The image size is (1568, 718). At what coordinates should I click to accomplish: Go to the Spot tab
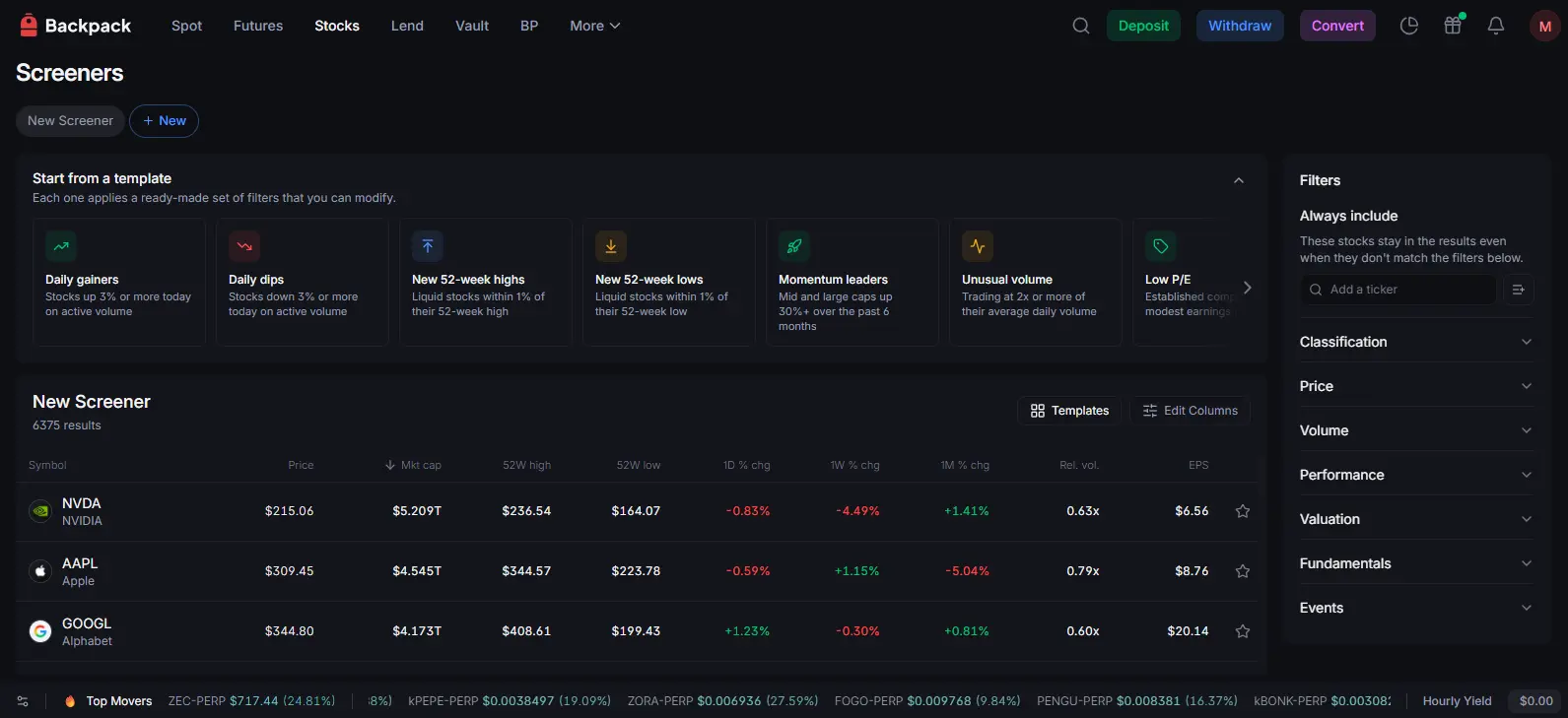tap(186, 26)
